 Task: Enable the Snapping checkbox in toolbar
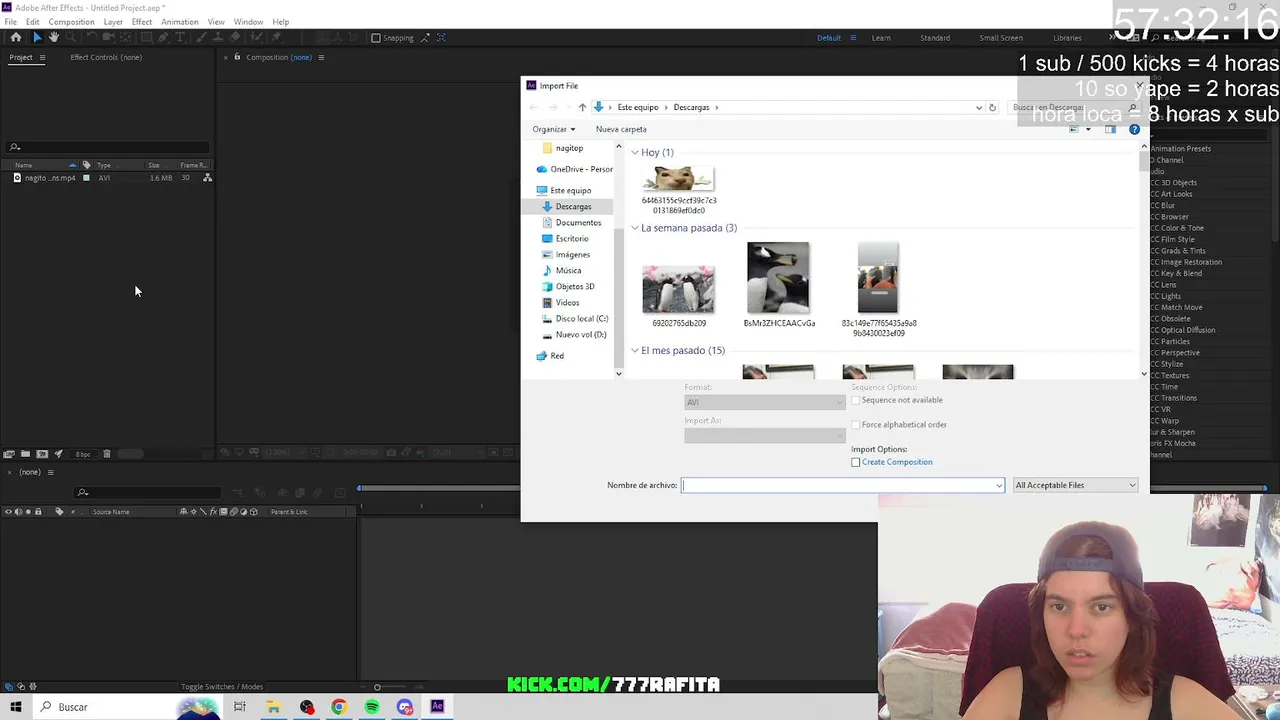(x=376, y=38)
